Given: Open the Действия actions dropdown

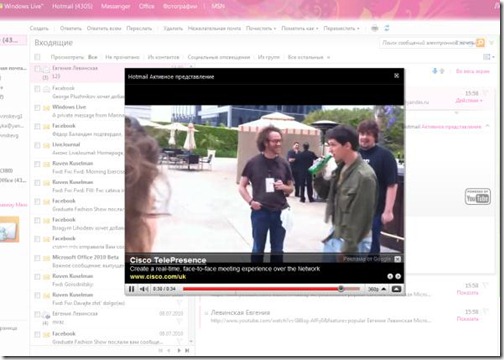Looking at the screenshot, I should (469, 100).
